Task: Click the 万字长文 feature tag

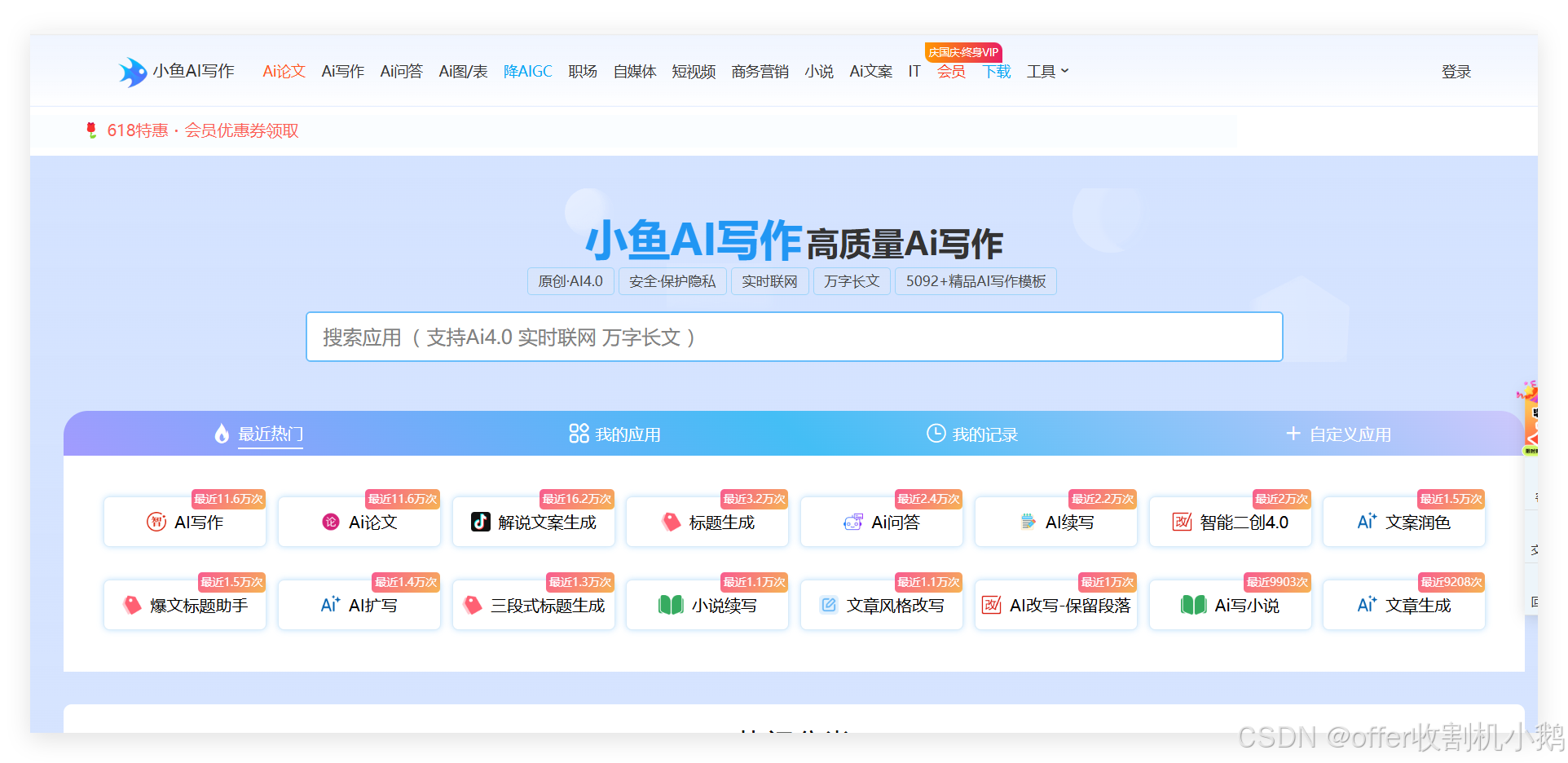Action: pos(852,281)
